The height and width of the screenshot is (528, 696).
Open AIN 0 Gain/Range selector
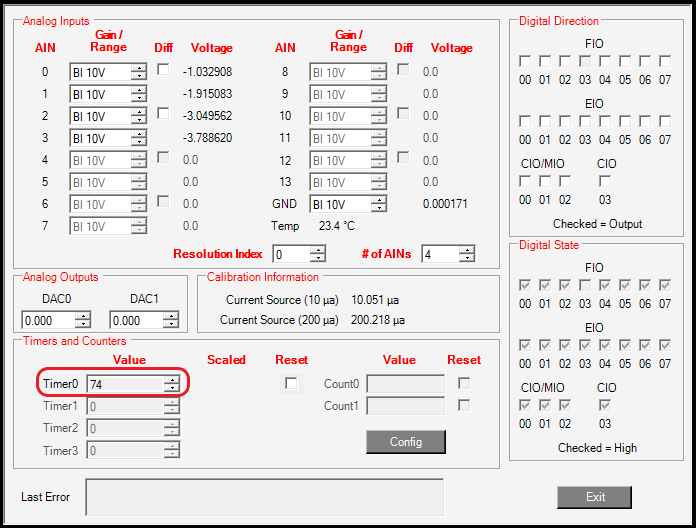[x=107, y=72]
